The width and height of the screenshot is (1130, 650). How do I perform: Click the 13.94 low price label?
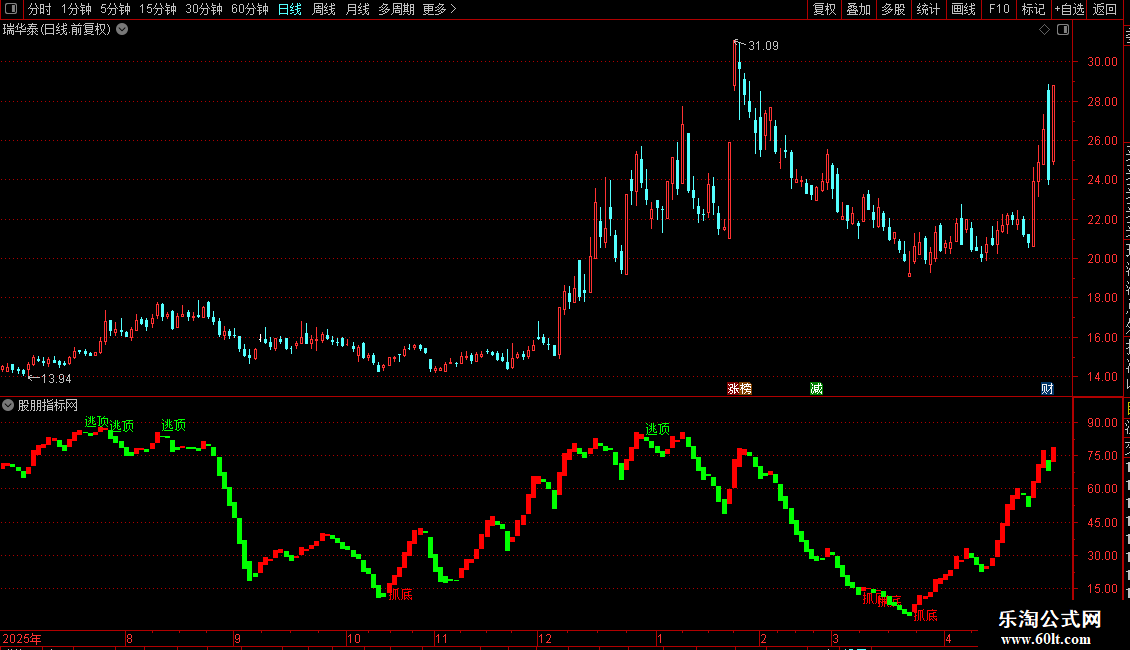pyautogui.click(x=56, y=378)
